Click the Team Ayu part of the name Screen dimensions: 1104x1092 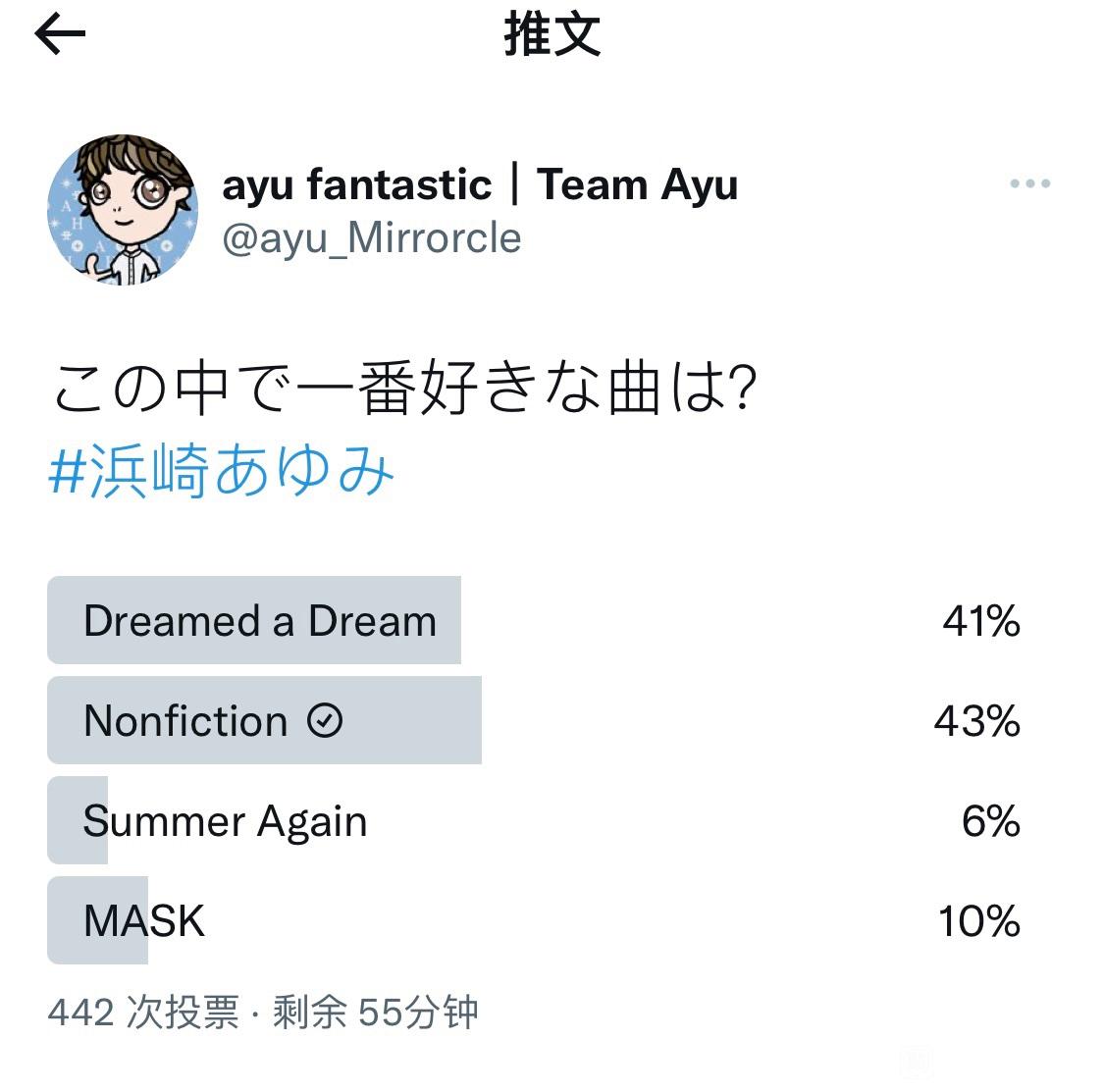tap(637, 185)
